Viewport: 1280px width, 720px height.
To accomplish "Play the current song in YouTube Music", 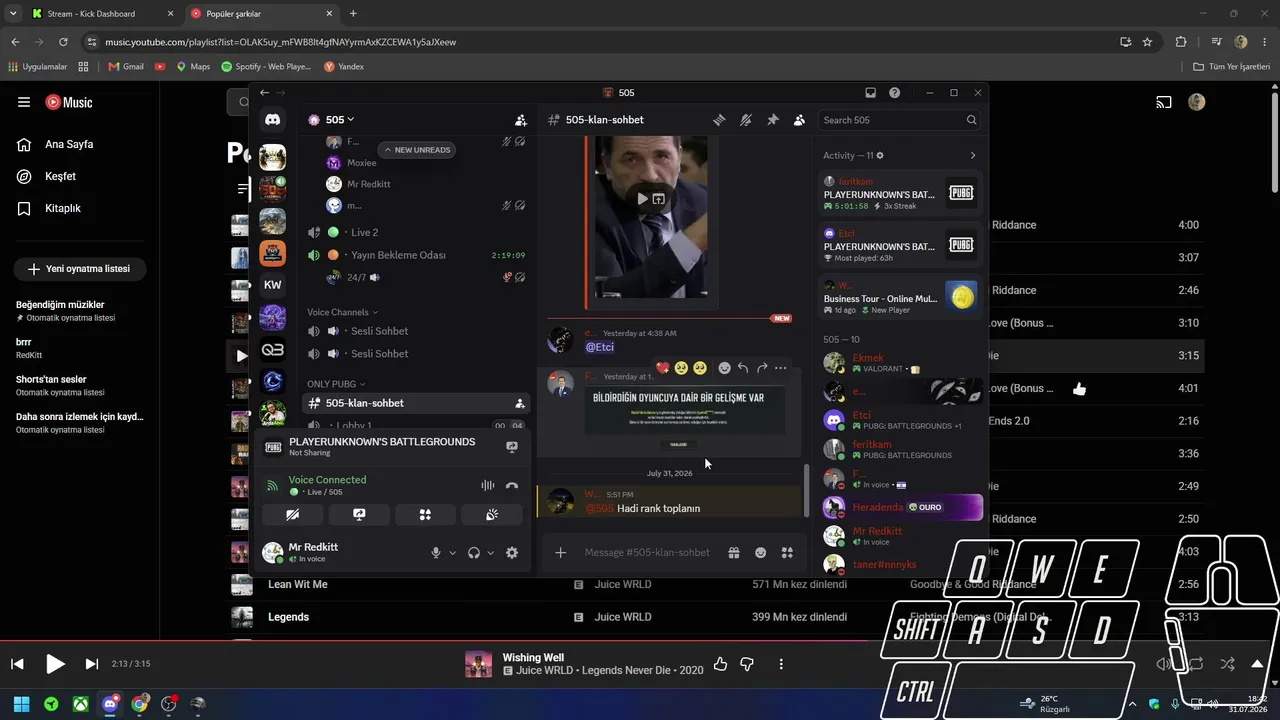I will pos(55,664).
